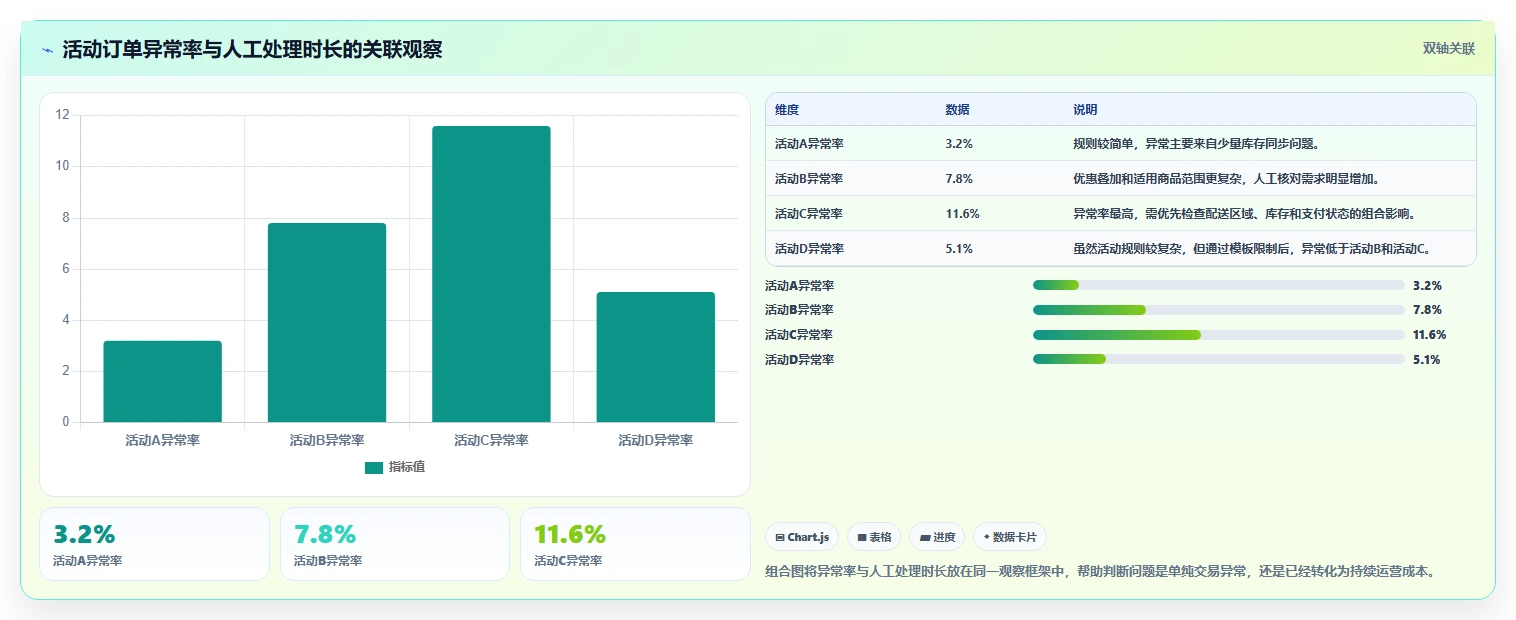
Task: Click the tallest bar, 活动C异常率
Action: click(491, 274)
